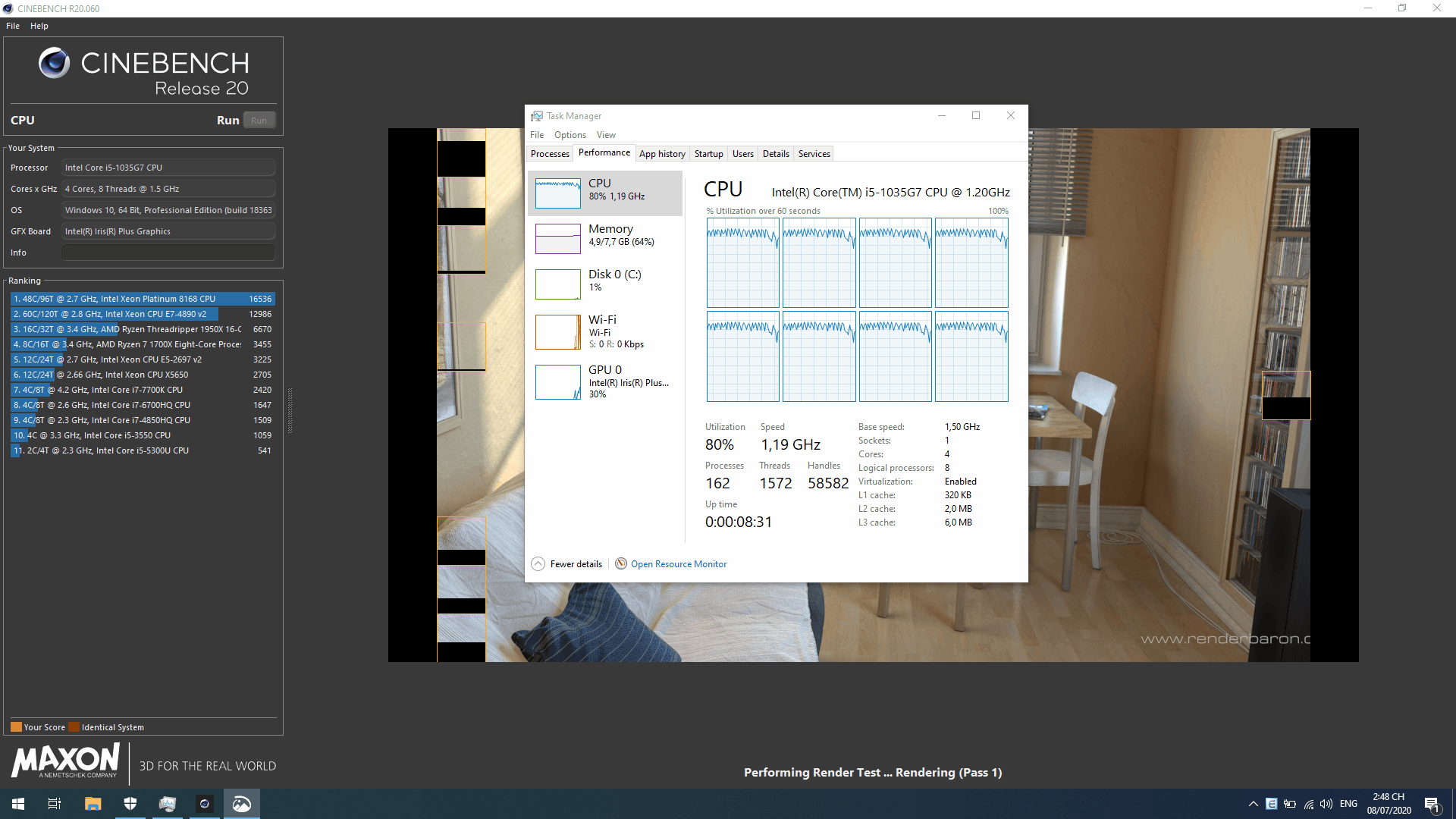Screen dimensions: 1456x819
Task: Select Ryzen Threadripper 1950X ranking row
Action: point(143,329)
